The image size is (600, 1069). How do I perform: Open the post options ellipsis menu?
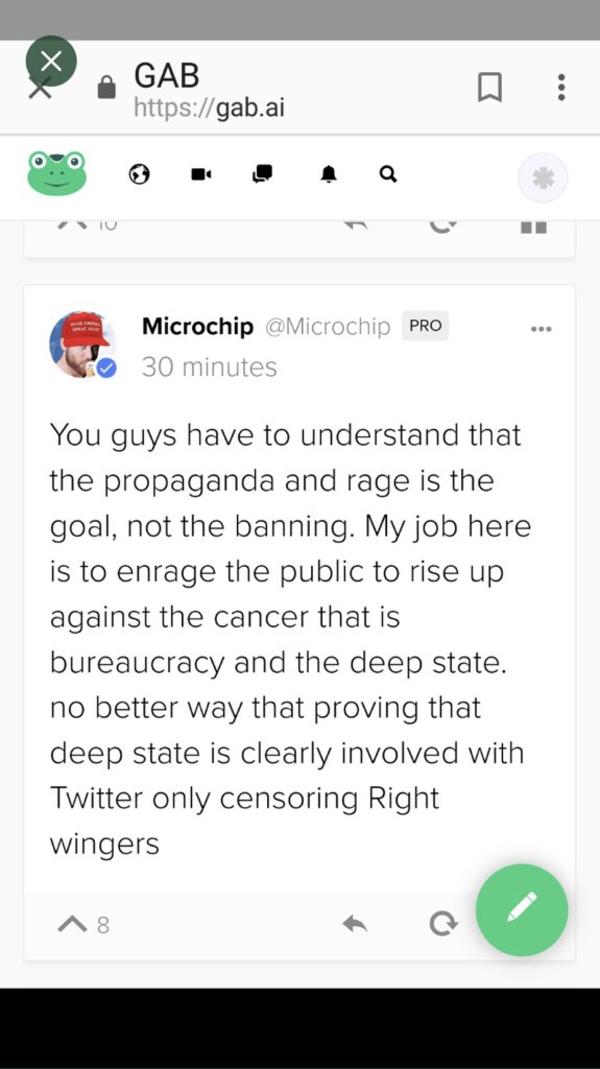point(541,327)
